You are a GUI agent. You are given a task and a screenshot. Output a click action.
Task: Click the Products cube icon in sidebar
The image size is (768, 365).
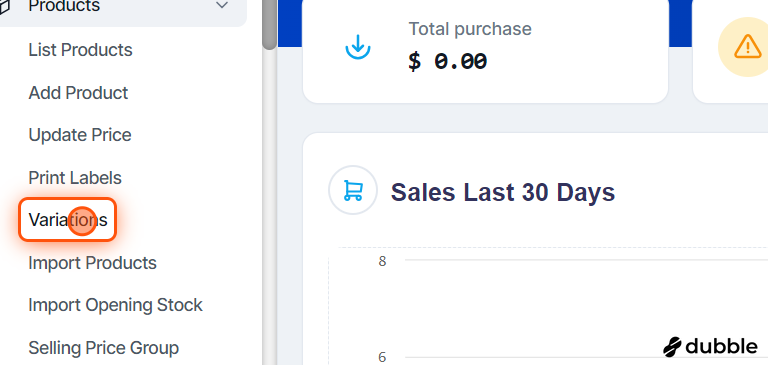[x=4, y=7]
